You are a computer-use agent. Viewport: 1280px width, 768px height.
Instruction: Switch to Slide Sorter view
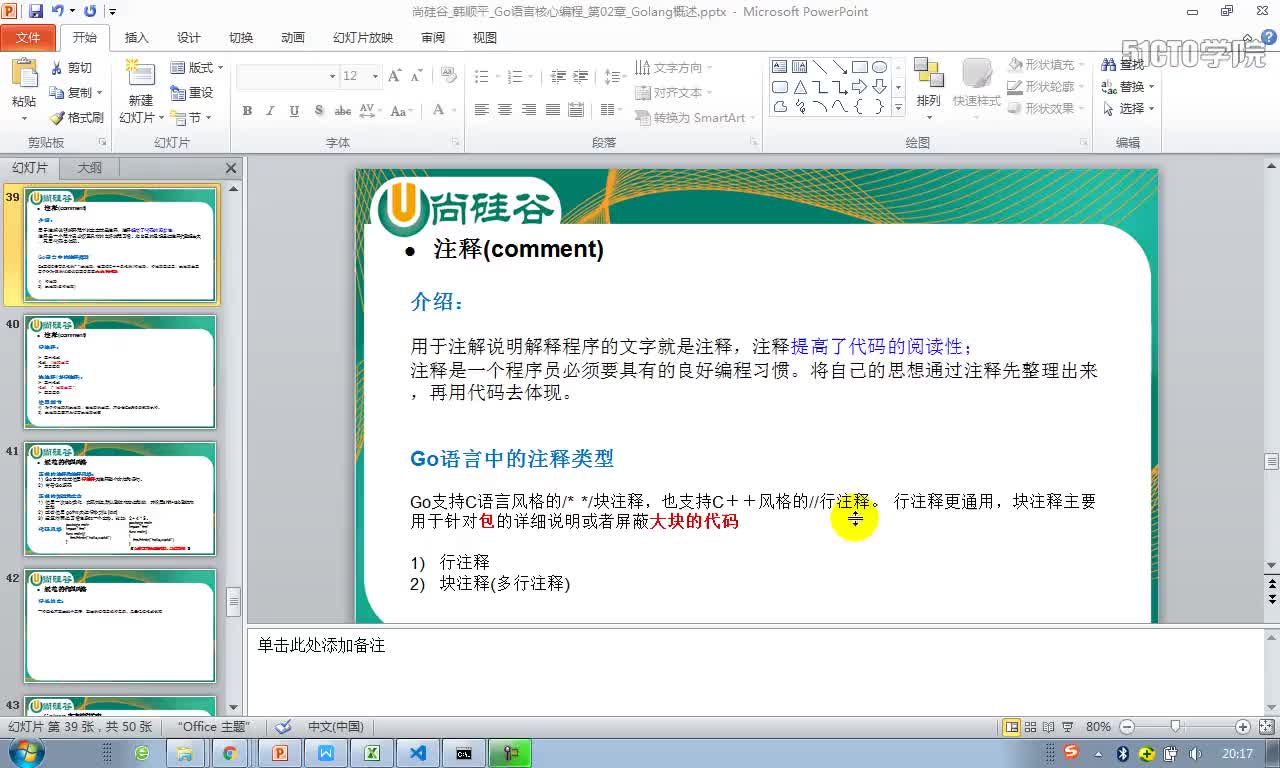[x=1031, y=727]
